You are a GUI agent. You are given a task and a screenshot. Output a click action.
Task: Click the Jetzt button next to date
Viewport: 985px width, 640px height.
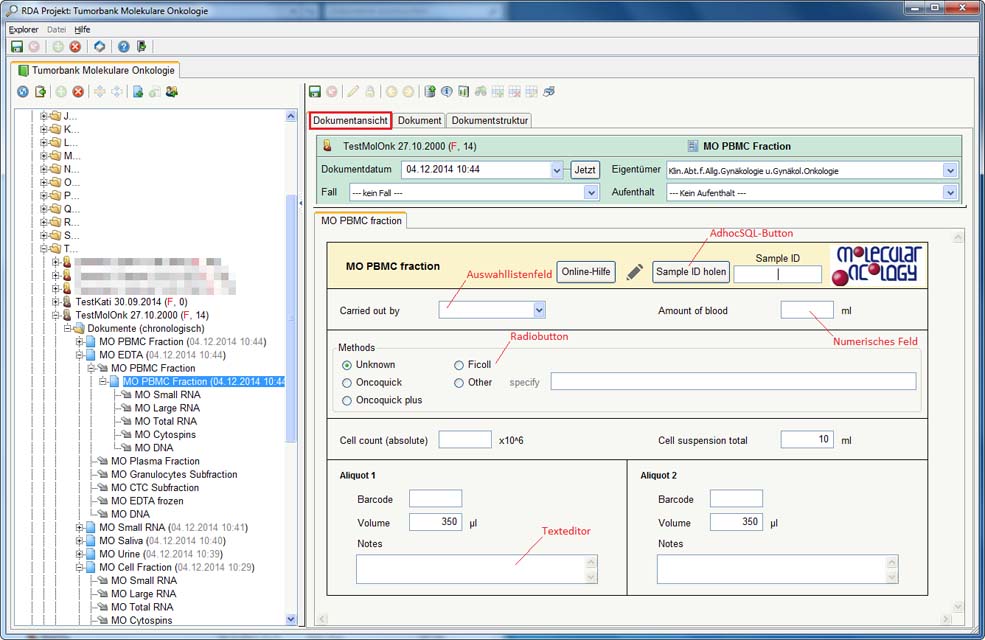[585, 170]
